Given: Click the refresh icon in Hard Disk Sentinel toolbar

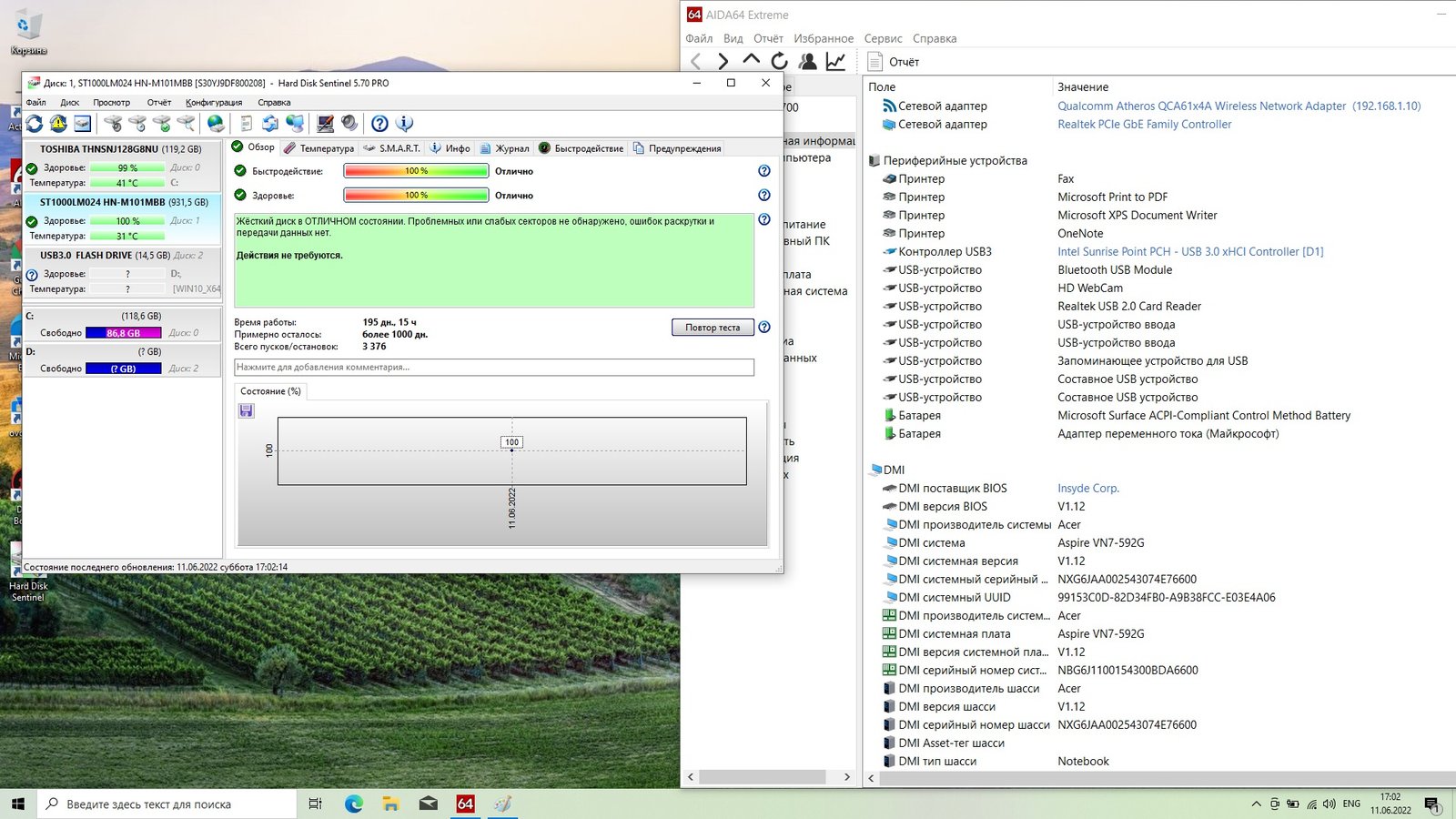Looking at the screenshot, I should click(35, 124).
